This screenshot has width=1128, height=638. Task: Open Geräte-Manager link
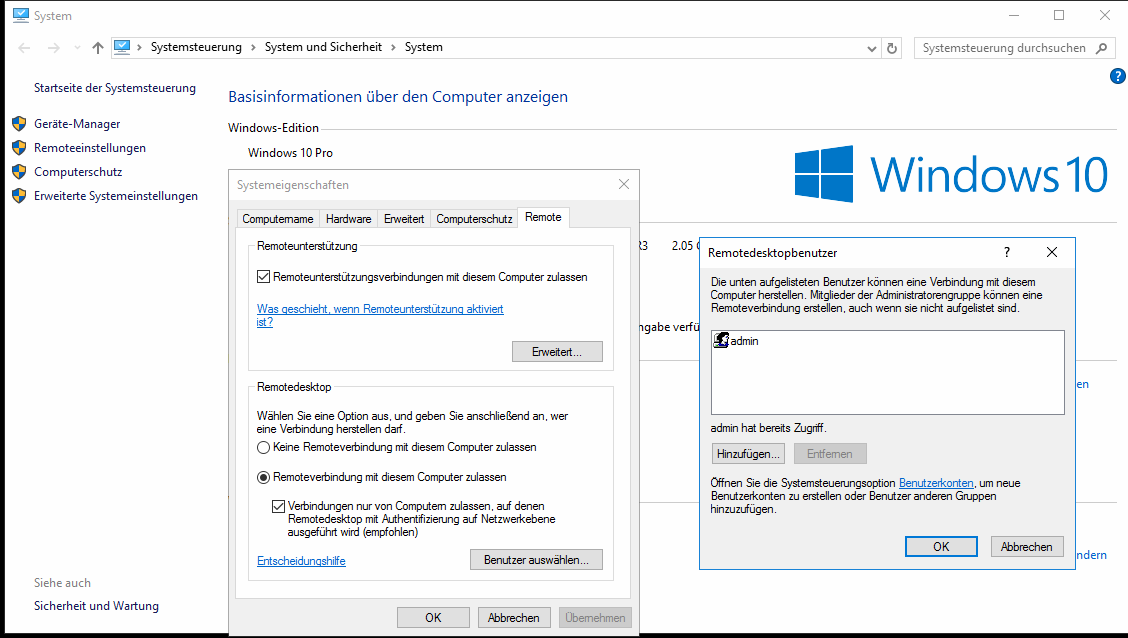click(77, 124)
